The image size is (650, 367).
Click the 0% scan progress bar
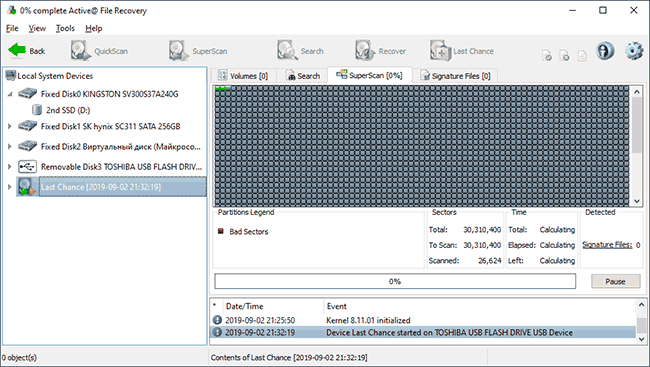(395, 281)
